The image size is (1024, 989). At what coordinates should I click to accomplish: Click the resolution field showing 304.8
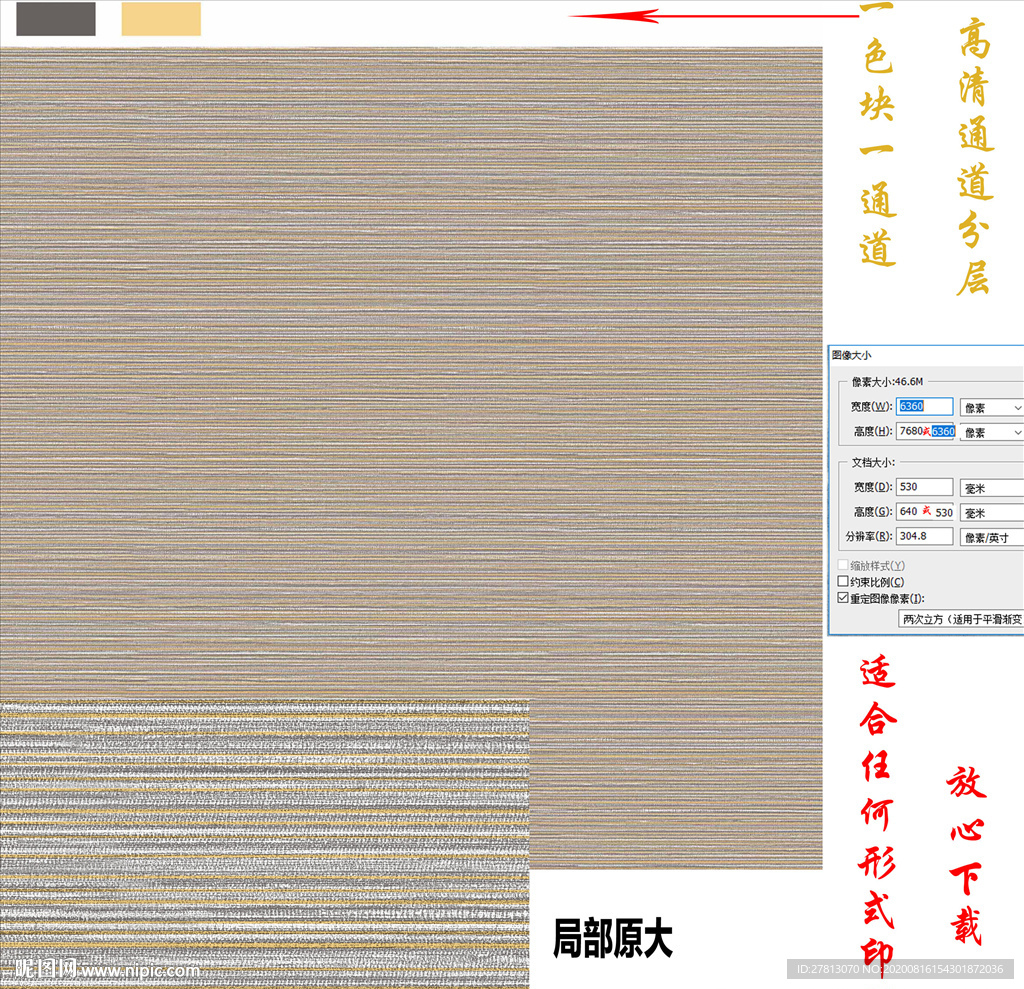[x=924, y=536]
